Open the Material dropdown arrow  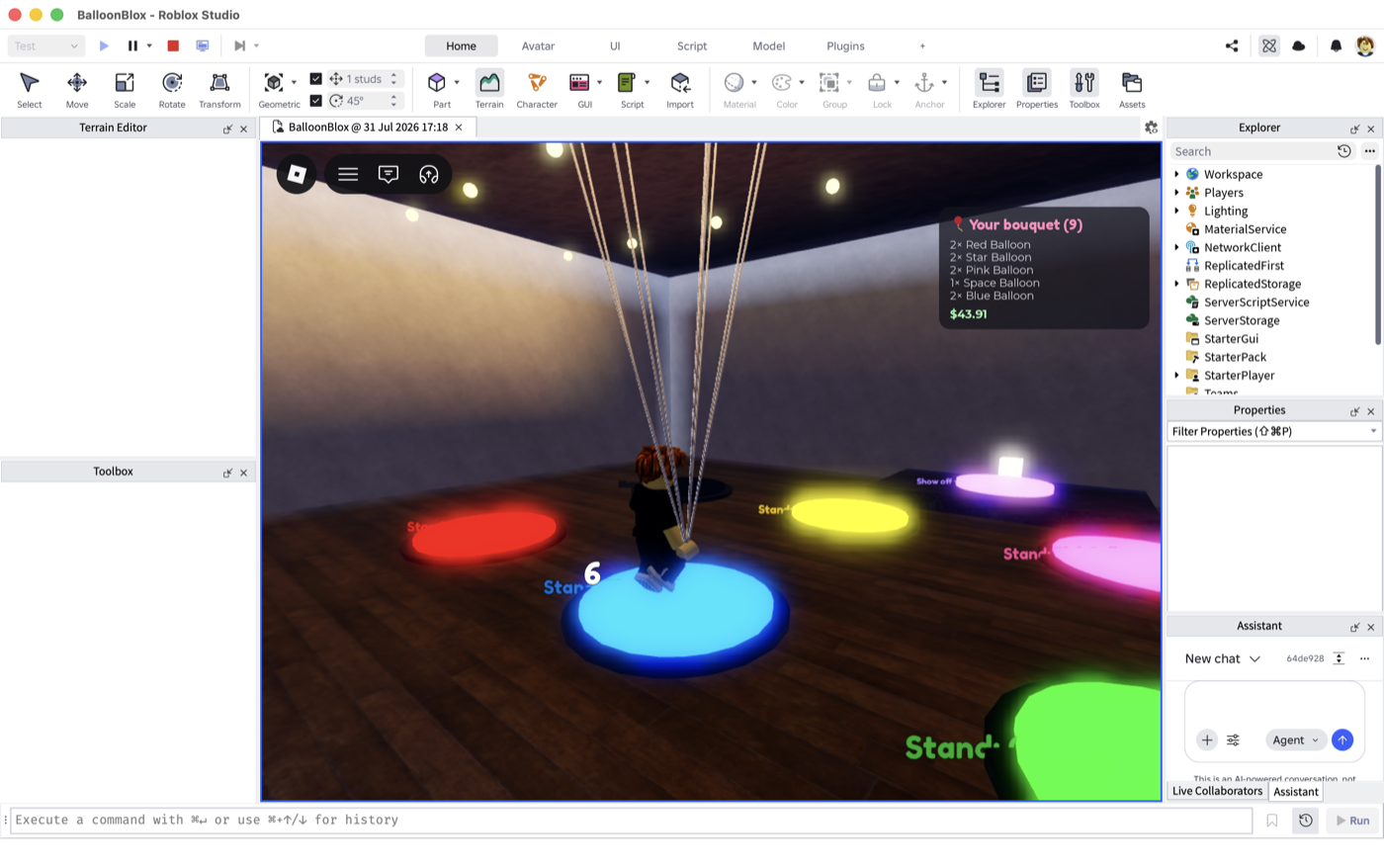click(x=754, y=82)
